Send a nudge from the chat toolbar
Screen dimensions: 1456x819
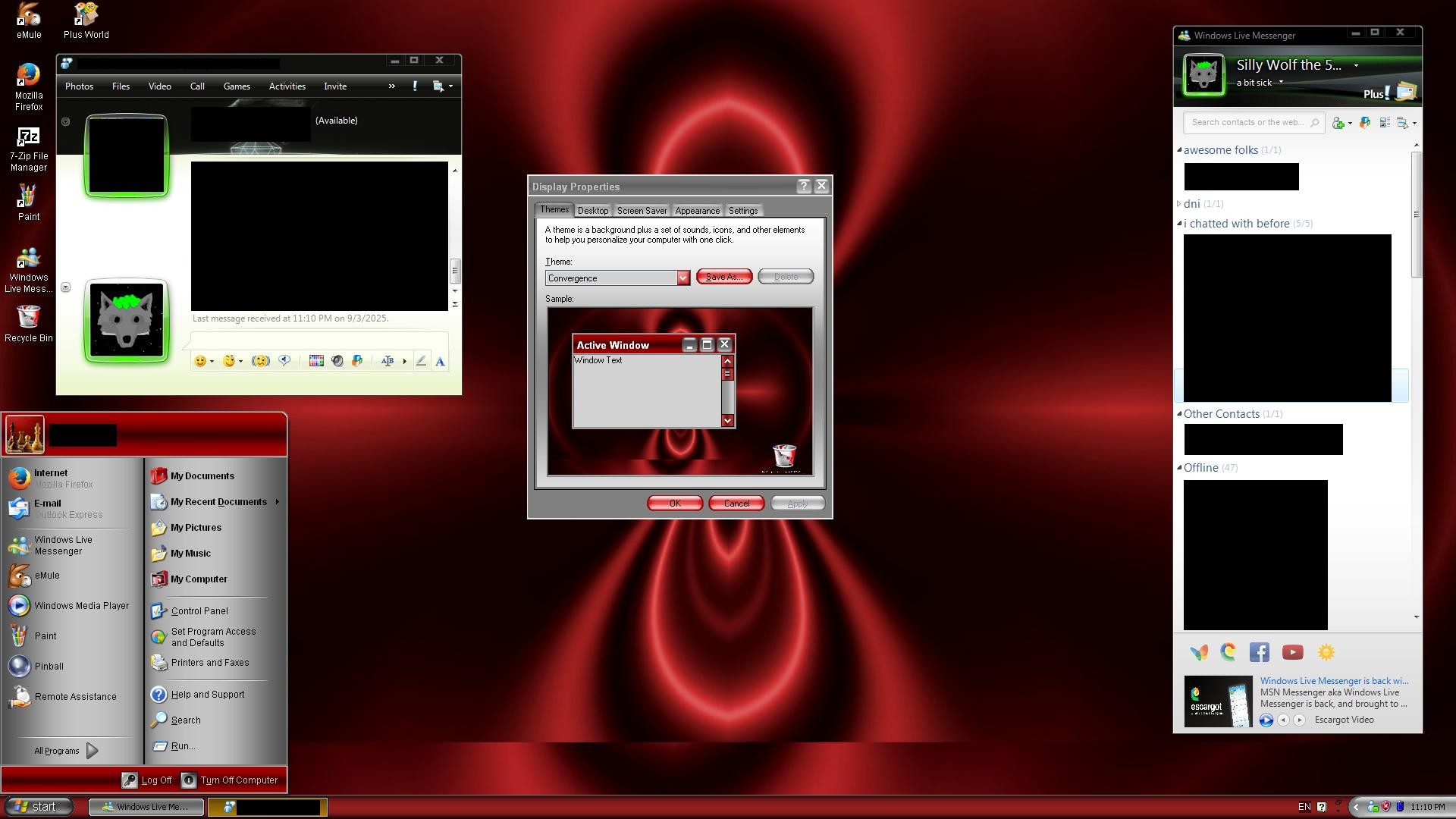click(x=260, y=361)
